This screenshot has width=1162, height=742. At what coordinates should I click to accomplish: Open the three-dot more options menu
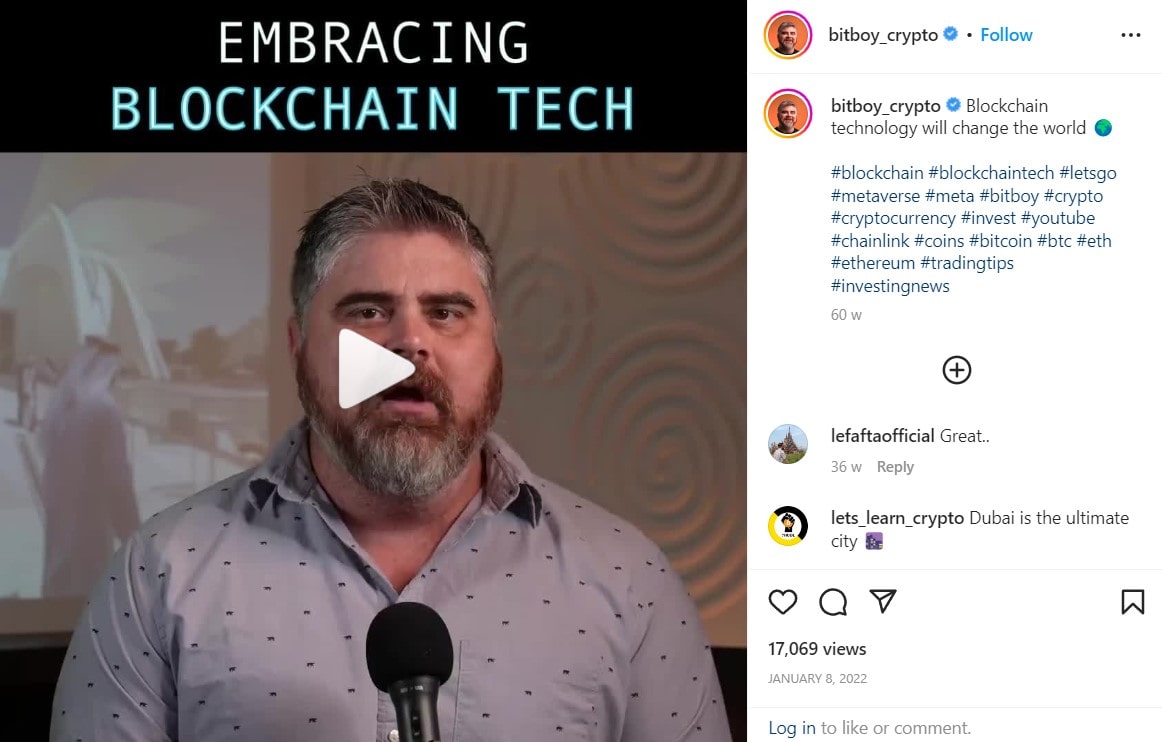pos(1131,35)
